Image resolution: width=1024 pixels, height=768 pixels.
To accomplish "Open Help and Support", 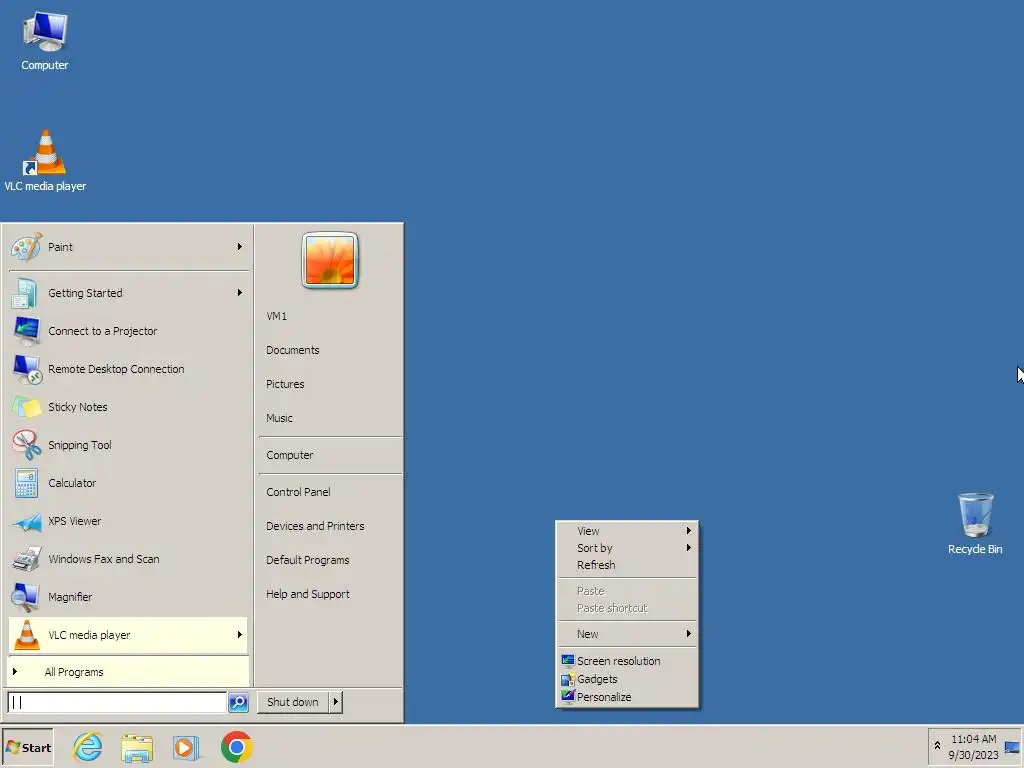I will pyautogui.click(x=308, y=594).
